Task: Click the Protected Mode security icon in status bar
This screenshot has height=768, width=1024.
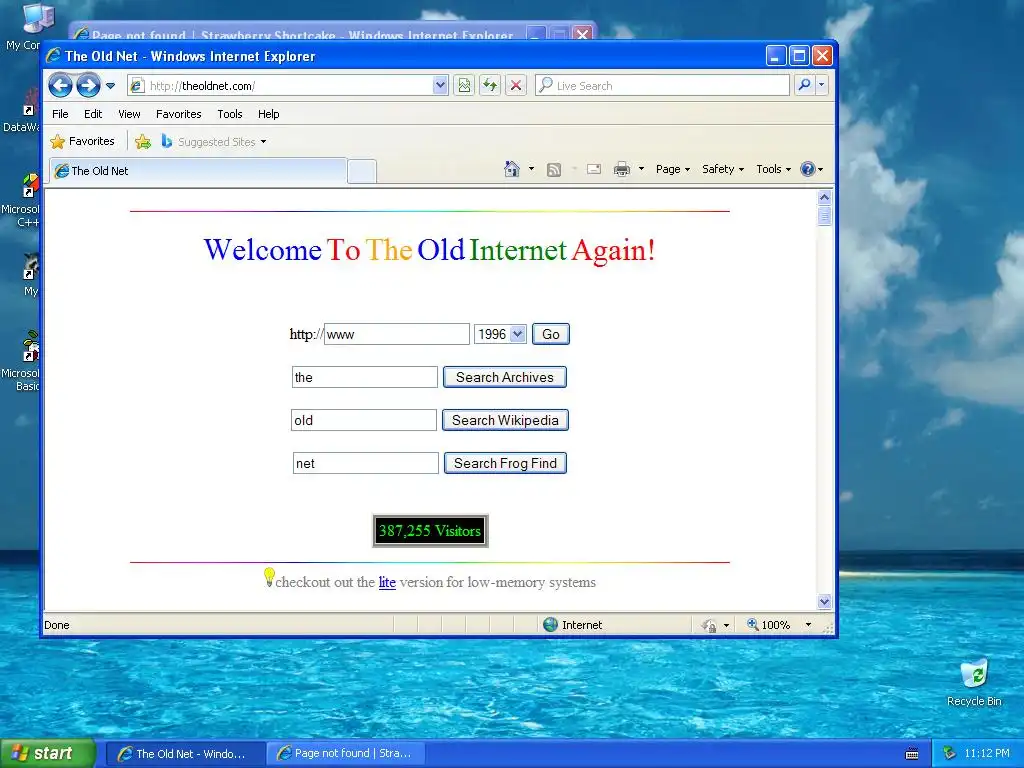Action: pyautogui.click(x=709, y=626)
